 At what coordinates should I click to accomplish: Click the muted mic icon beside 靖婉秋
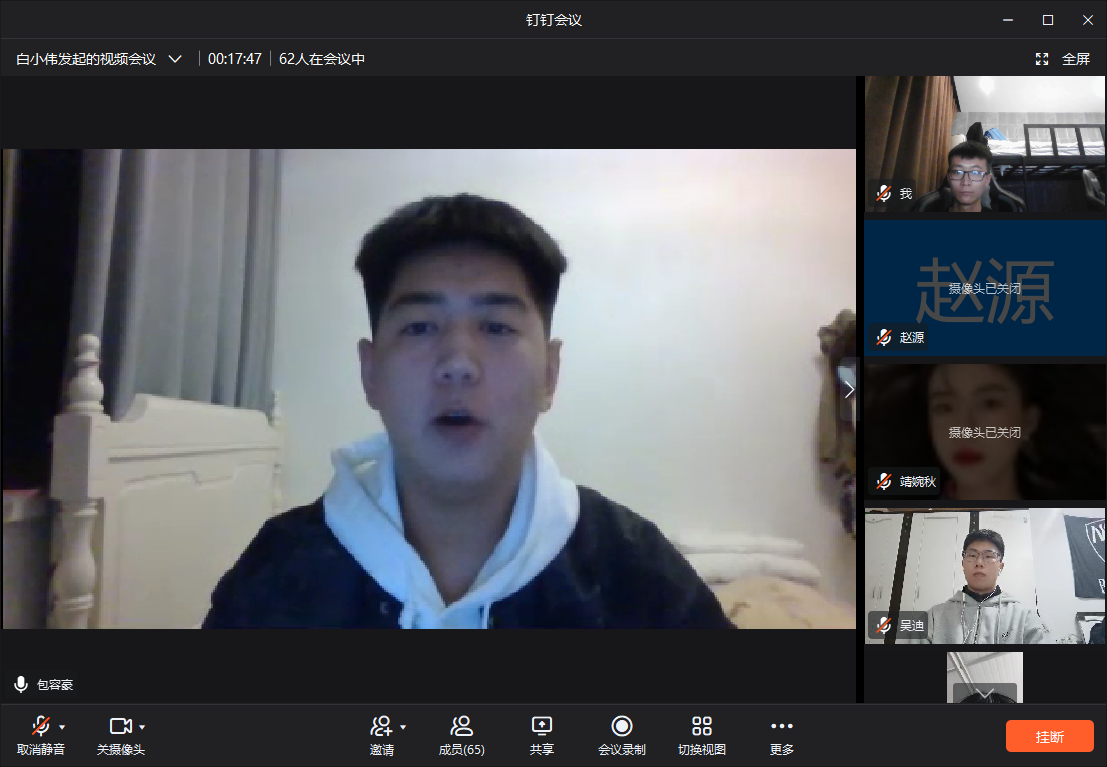point(883,482)
